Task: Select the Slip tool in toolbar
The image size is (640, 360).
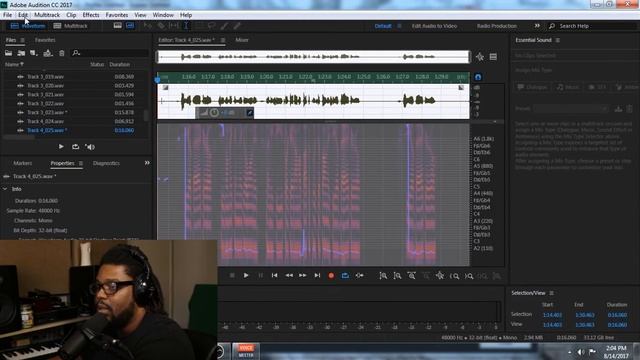Action: coord(173,26)
